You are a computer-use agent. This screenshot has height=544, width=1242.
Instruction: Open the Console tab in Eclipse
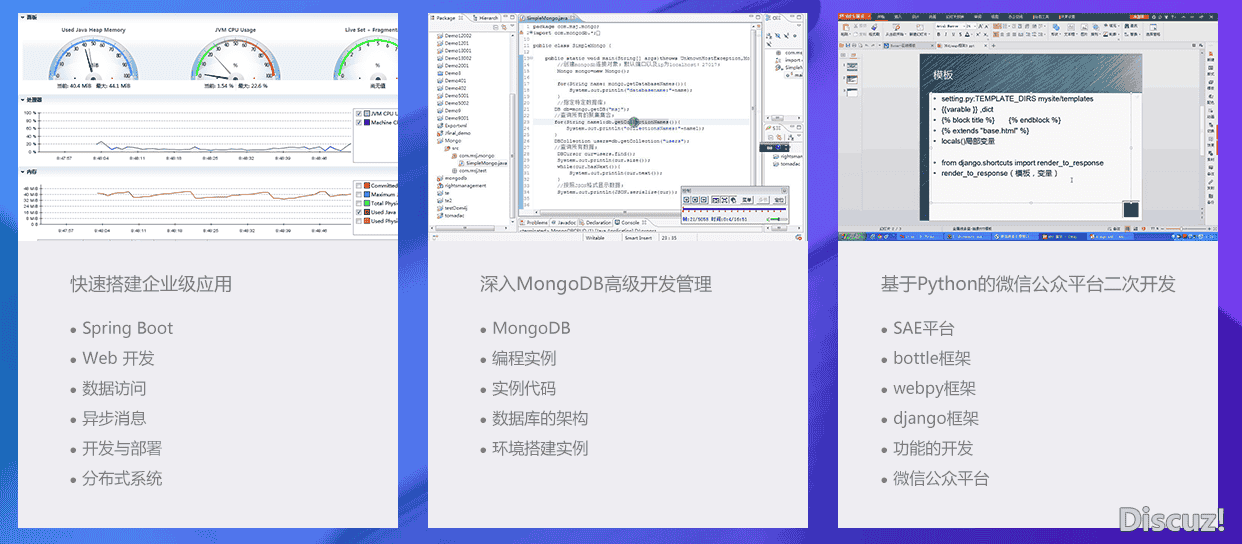(x=632, y=222)
